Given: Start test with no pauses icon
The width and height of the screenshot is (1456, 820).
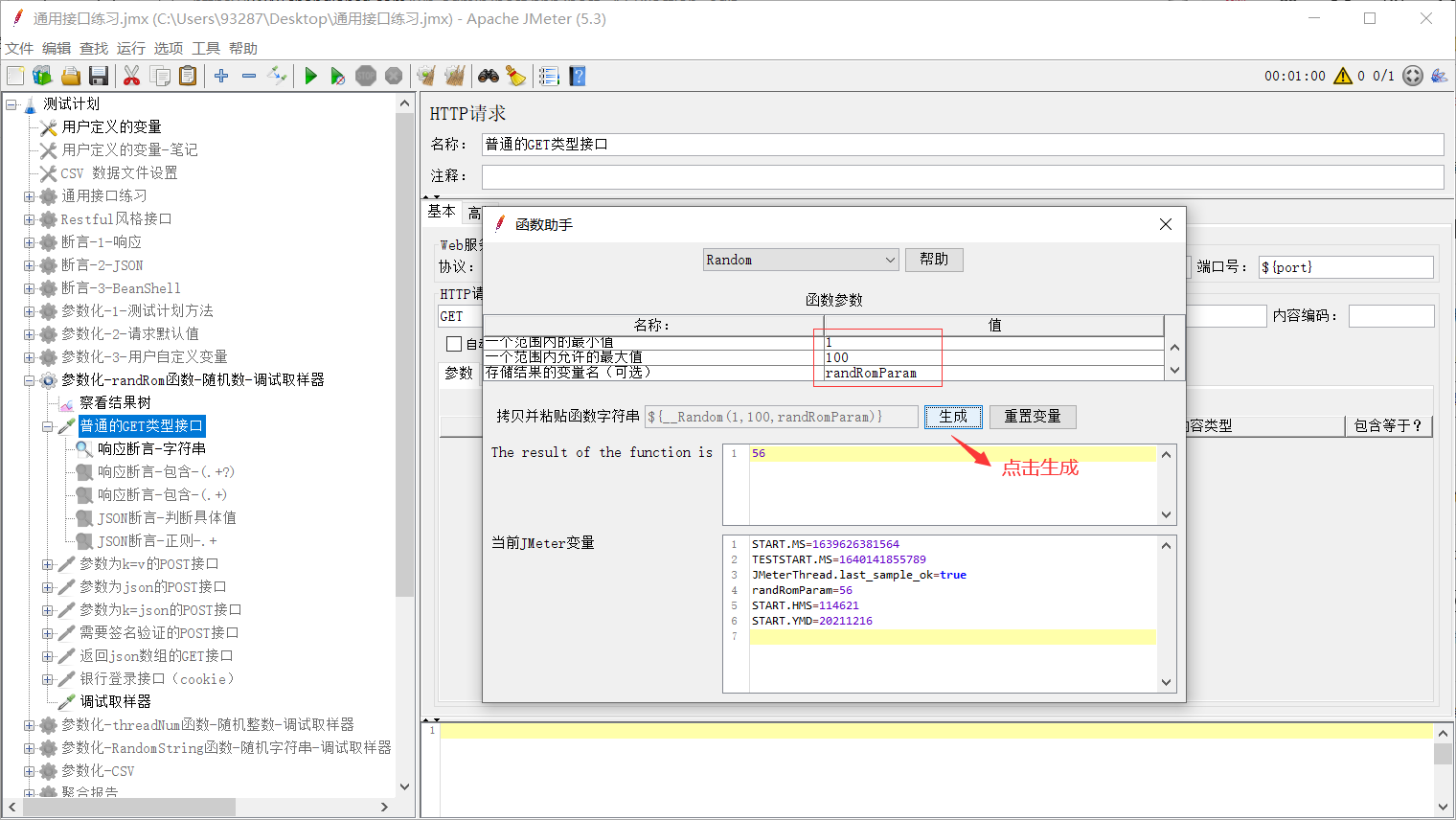Looking at the screenshot, I should coord(338,76).
